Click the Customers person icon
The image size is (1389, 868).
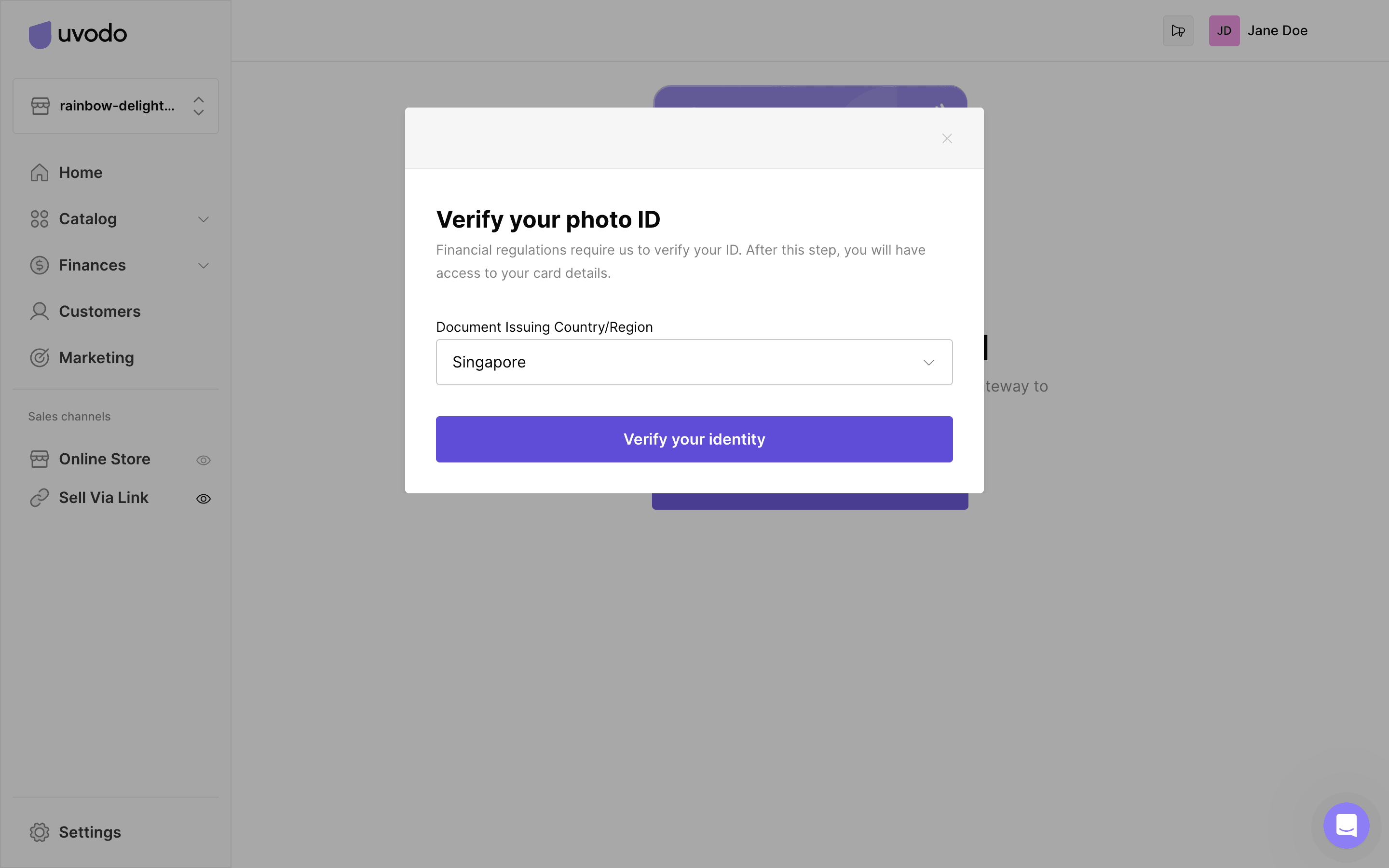click(x=40, y=311)
